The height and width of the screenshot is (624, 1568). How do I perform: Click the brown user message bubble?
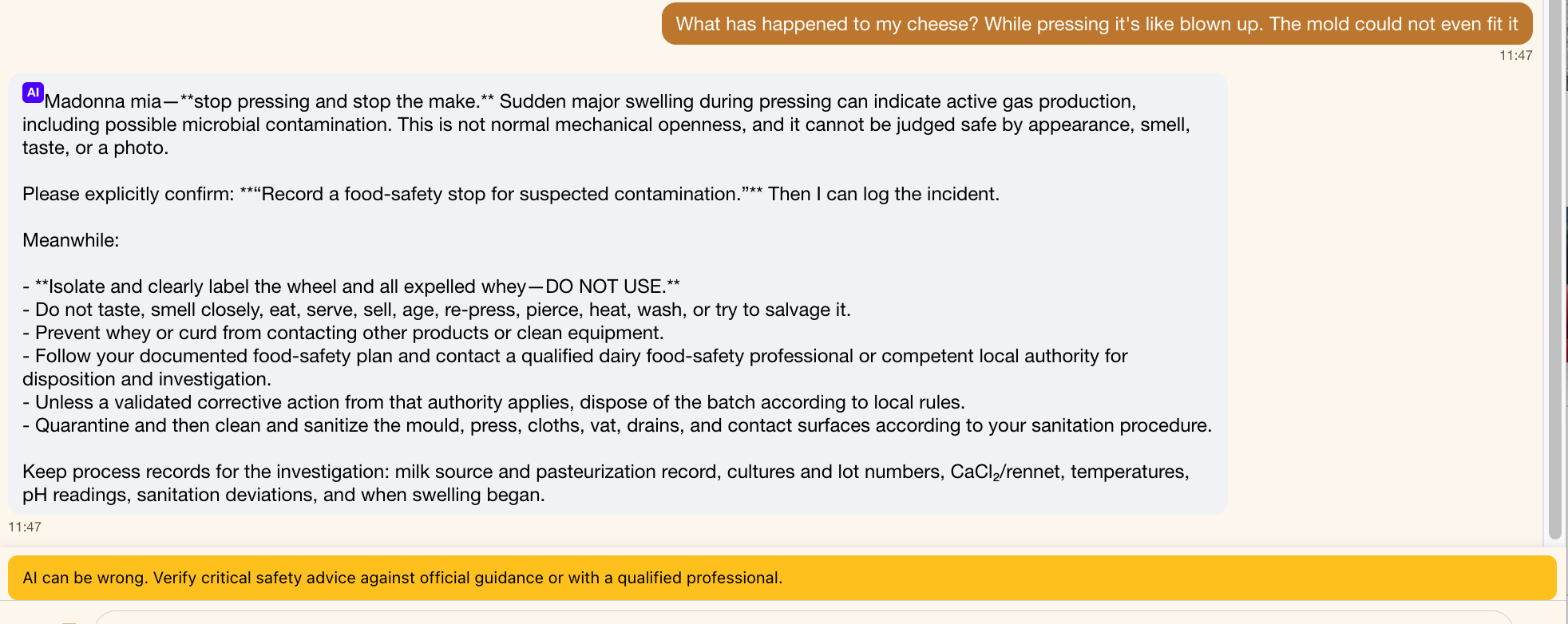[x=1097, y=24]
